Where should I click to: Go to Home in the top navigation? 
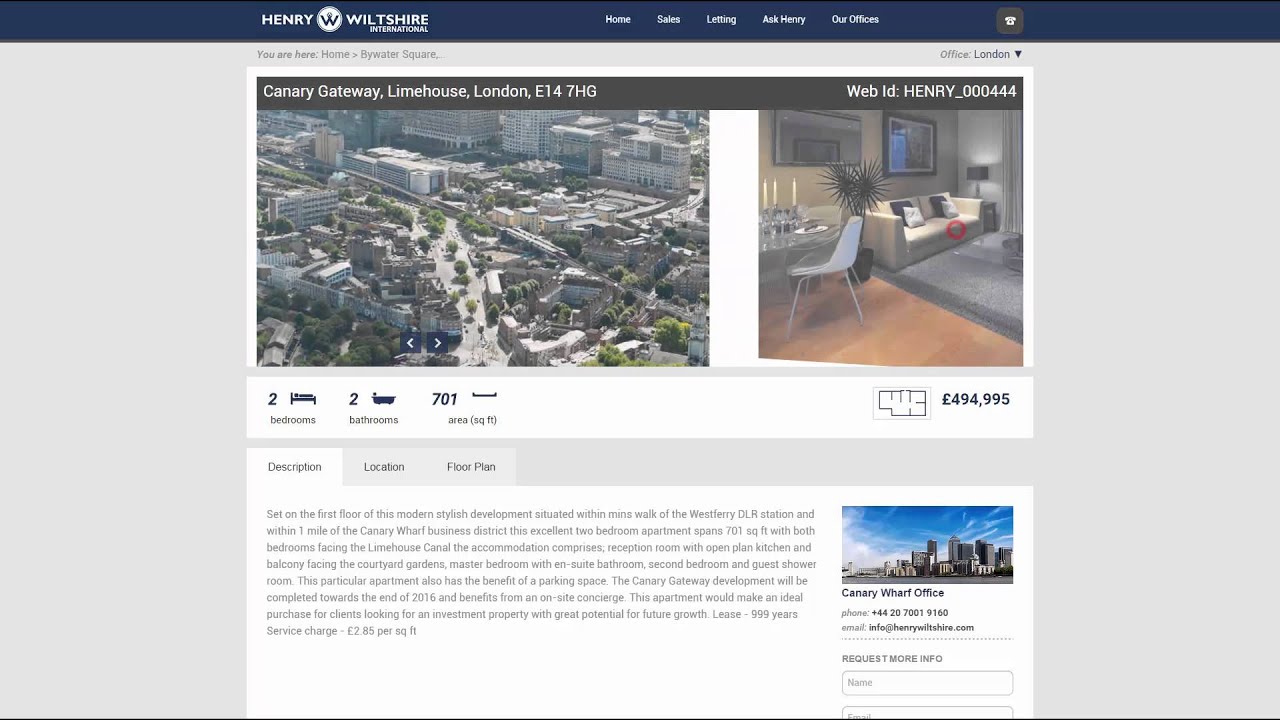point(618,19)
